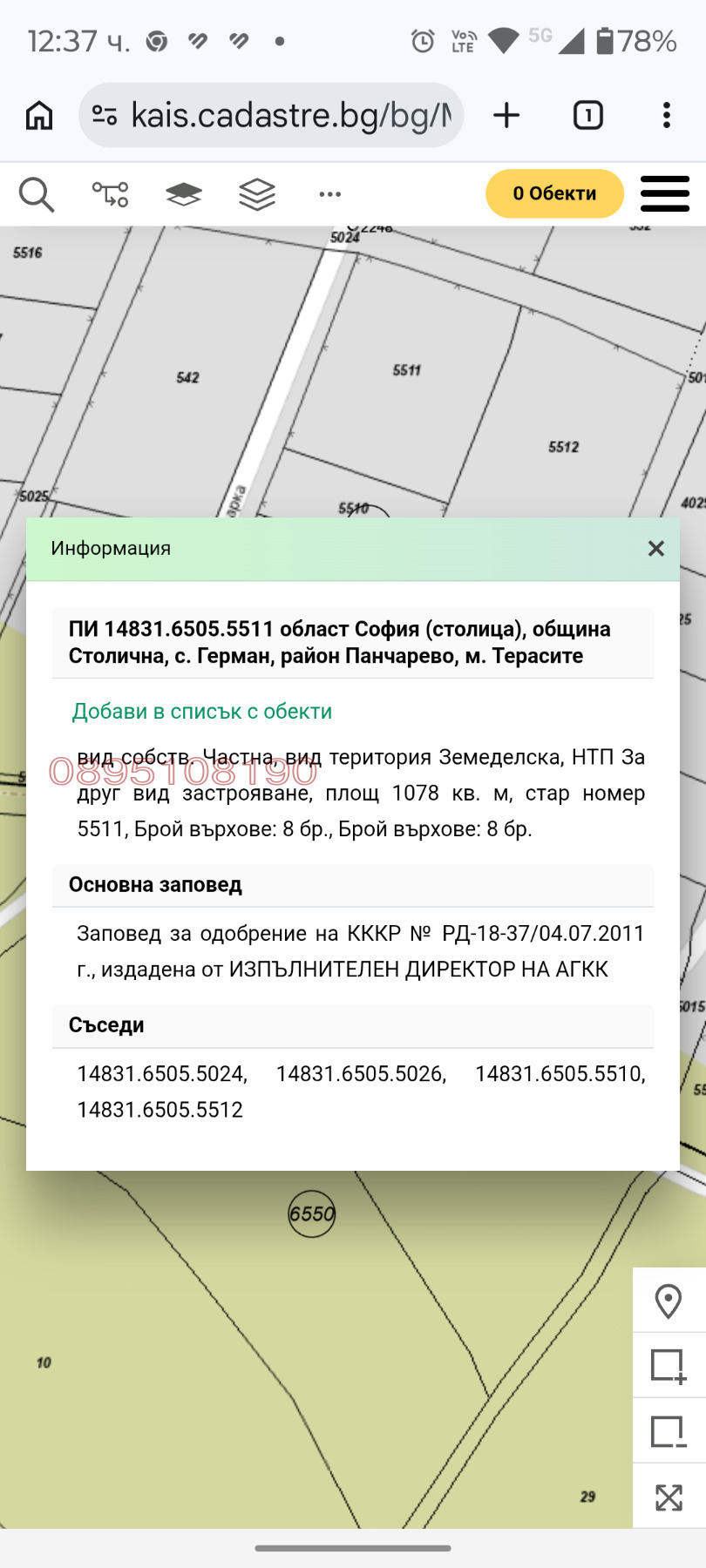Select the remove-rectangle selection tool

tap(669, 1431)
